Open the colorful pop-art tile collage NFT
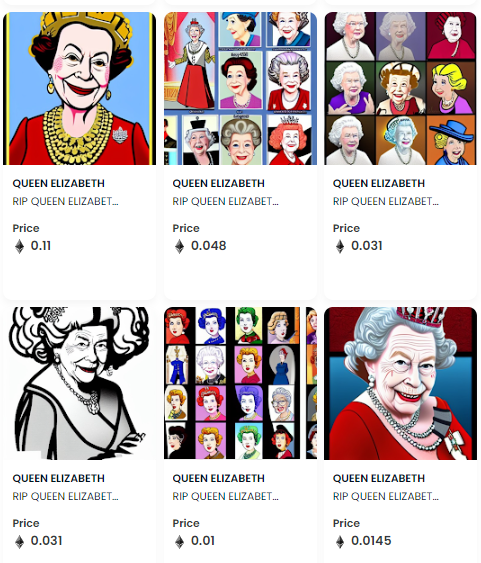This screenshot has height=563, width=481. pyautogui.click(x=240, y=383)
